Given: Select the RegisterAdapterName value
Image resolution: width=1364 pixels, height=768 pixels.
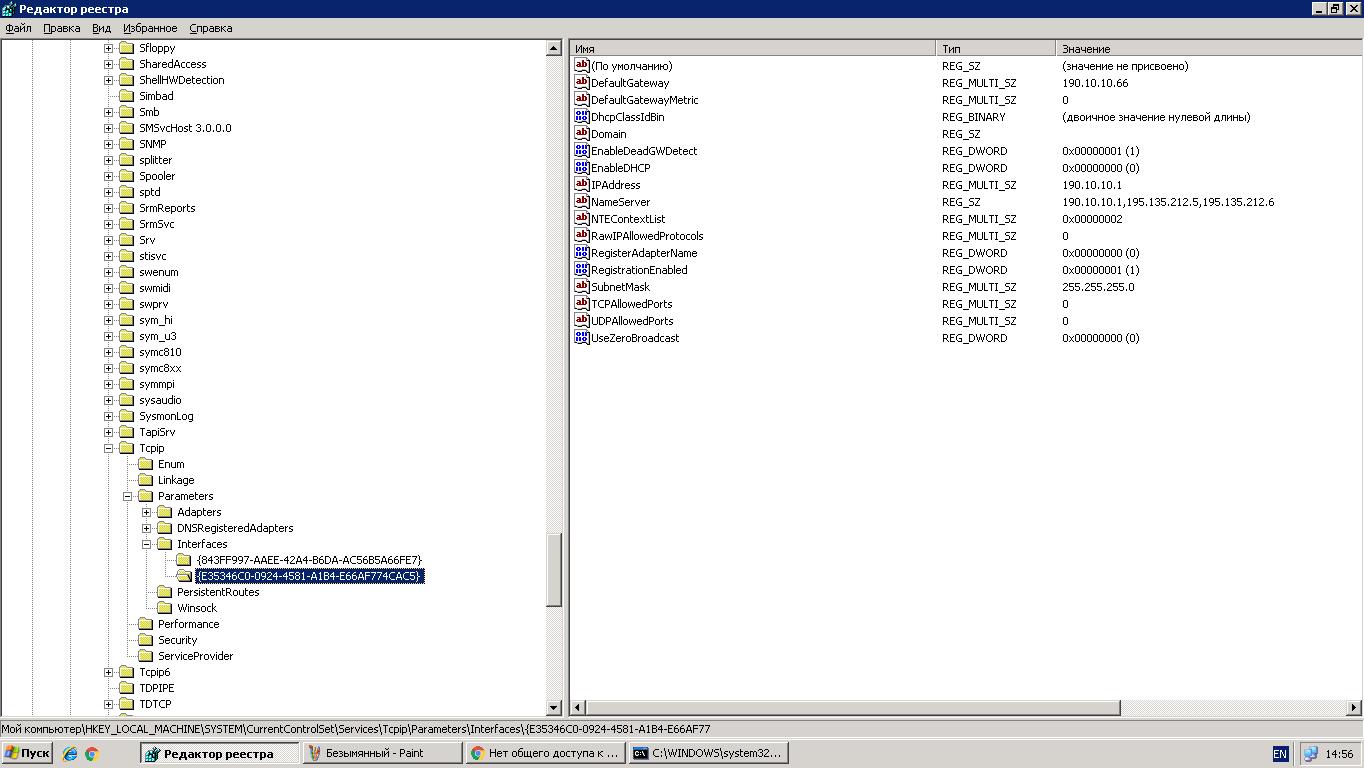Looking at the screenshot, I should tap(644, 253).
